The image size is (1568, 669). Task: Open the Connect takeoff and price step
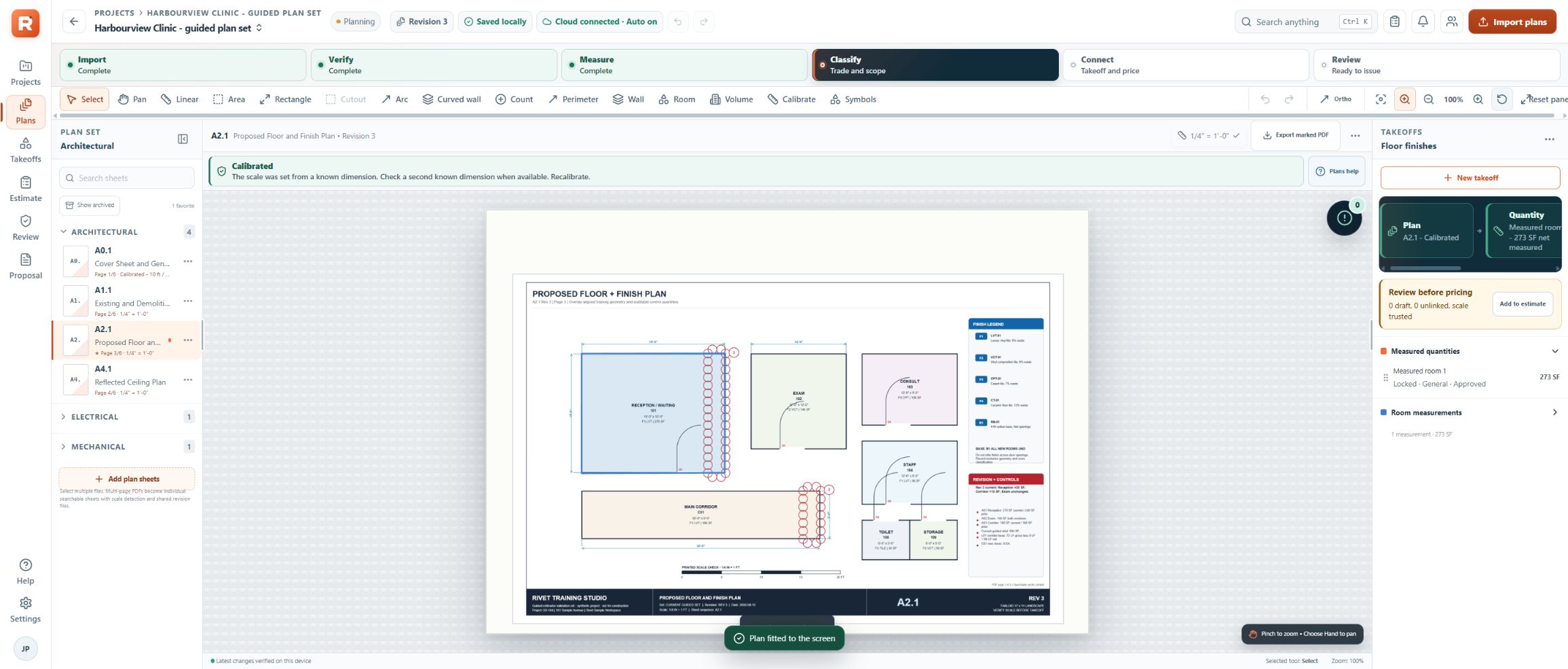1185,65
